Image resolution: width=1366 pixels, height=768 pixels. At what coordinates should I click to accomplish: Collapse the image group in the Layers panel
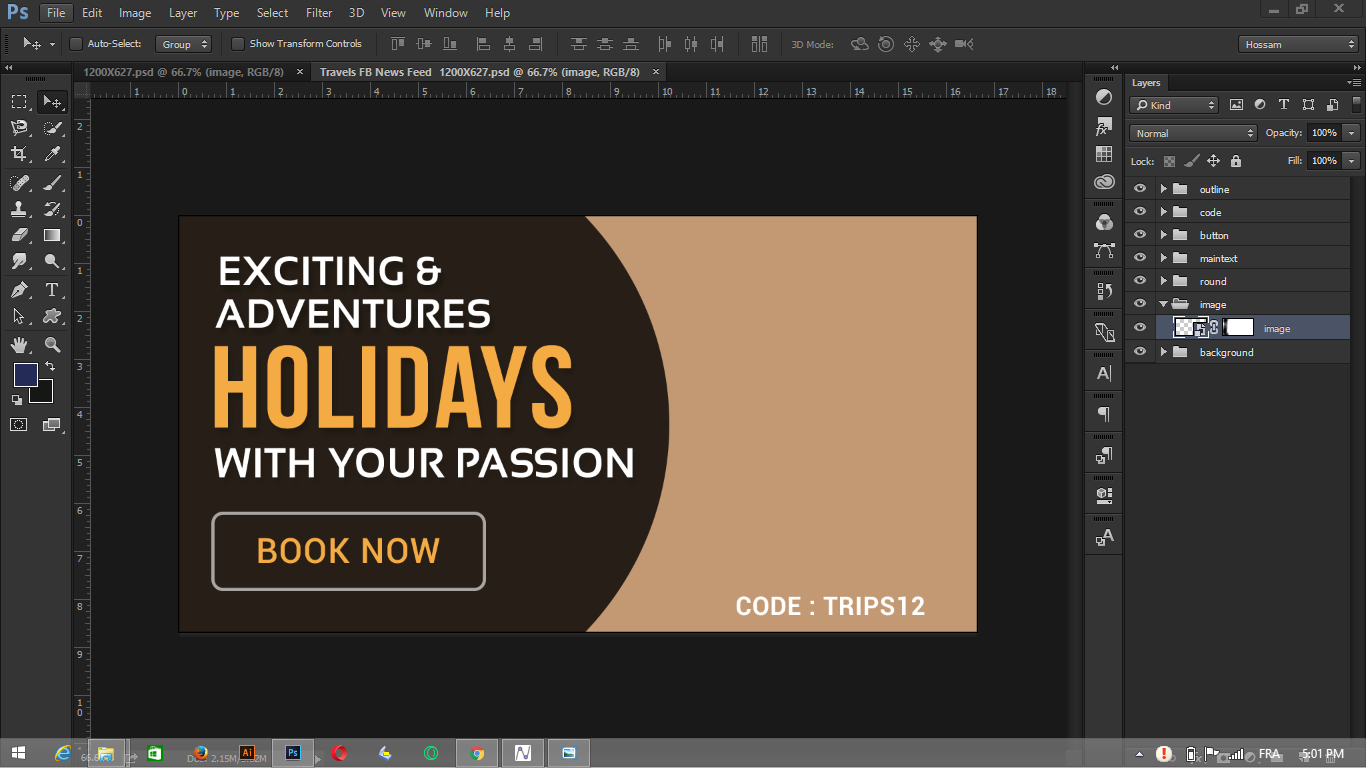point(1162,304)
